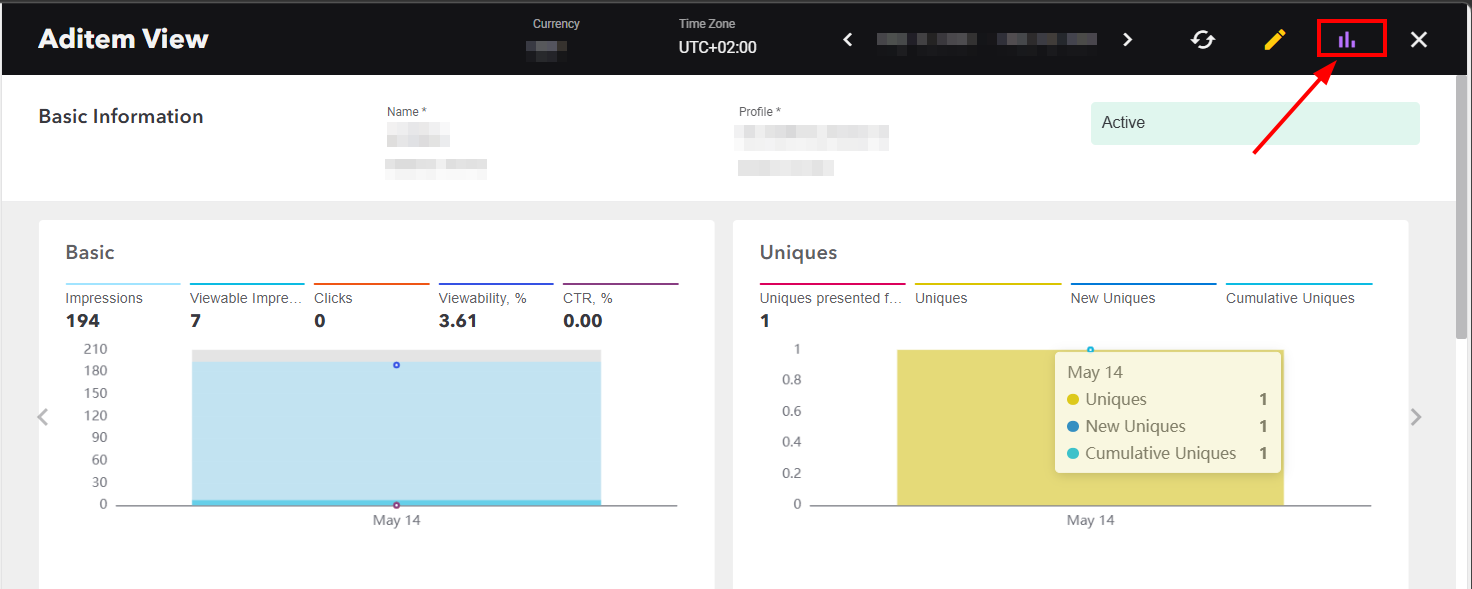The image size is (1472, 589).
Task: Toggle the Impressions series in Basic chart
Action: (x=123, y=307)
